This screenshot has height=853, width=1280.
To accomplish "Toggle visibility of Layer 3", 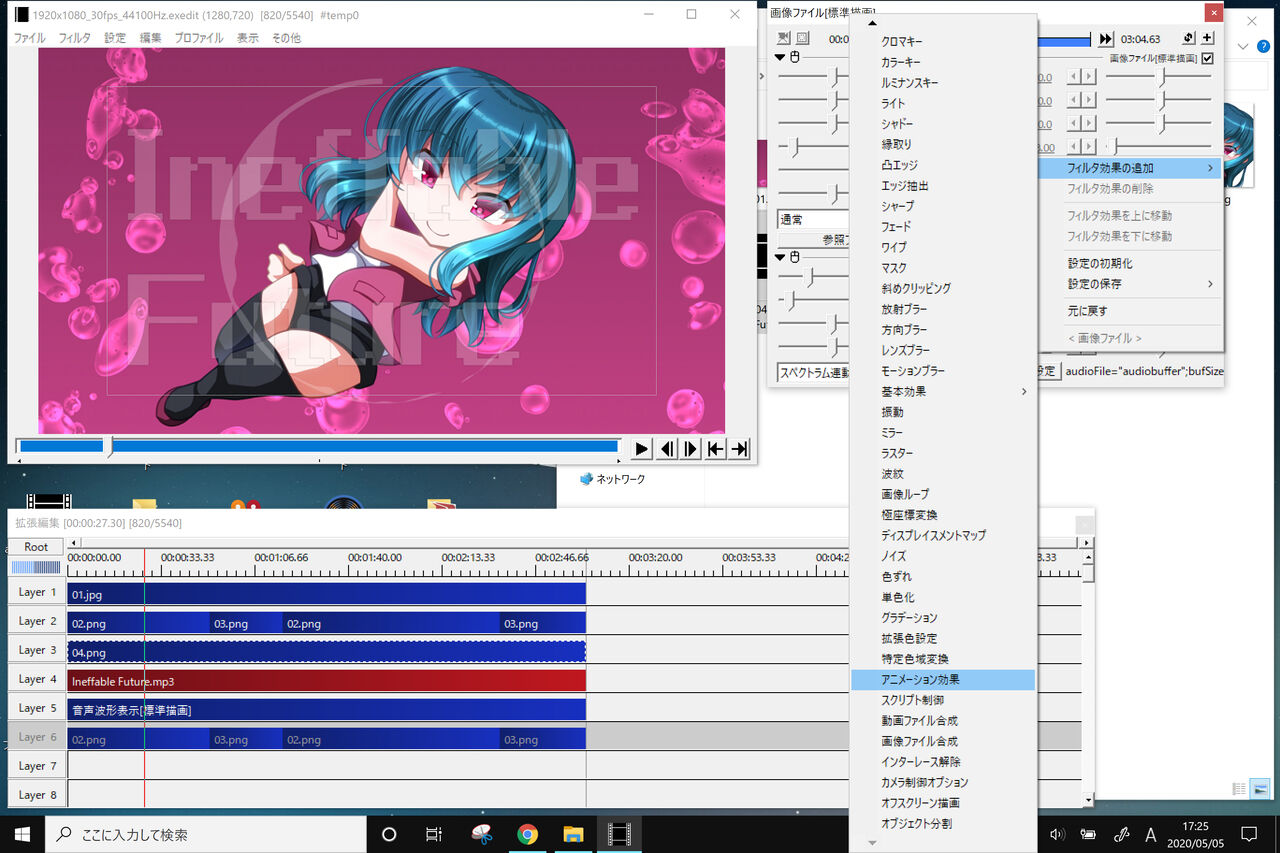I will (37, 650).
